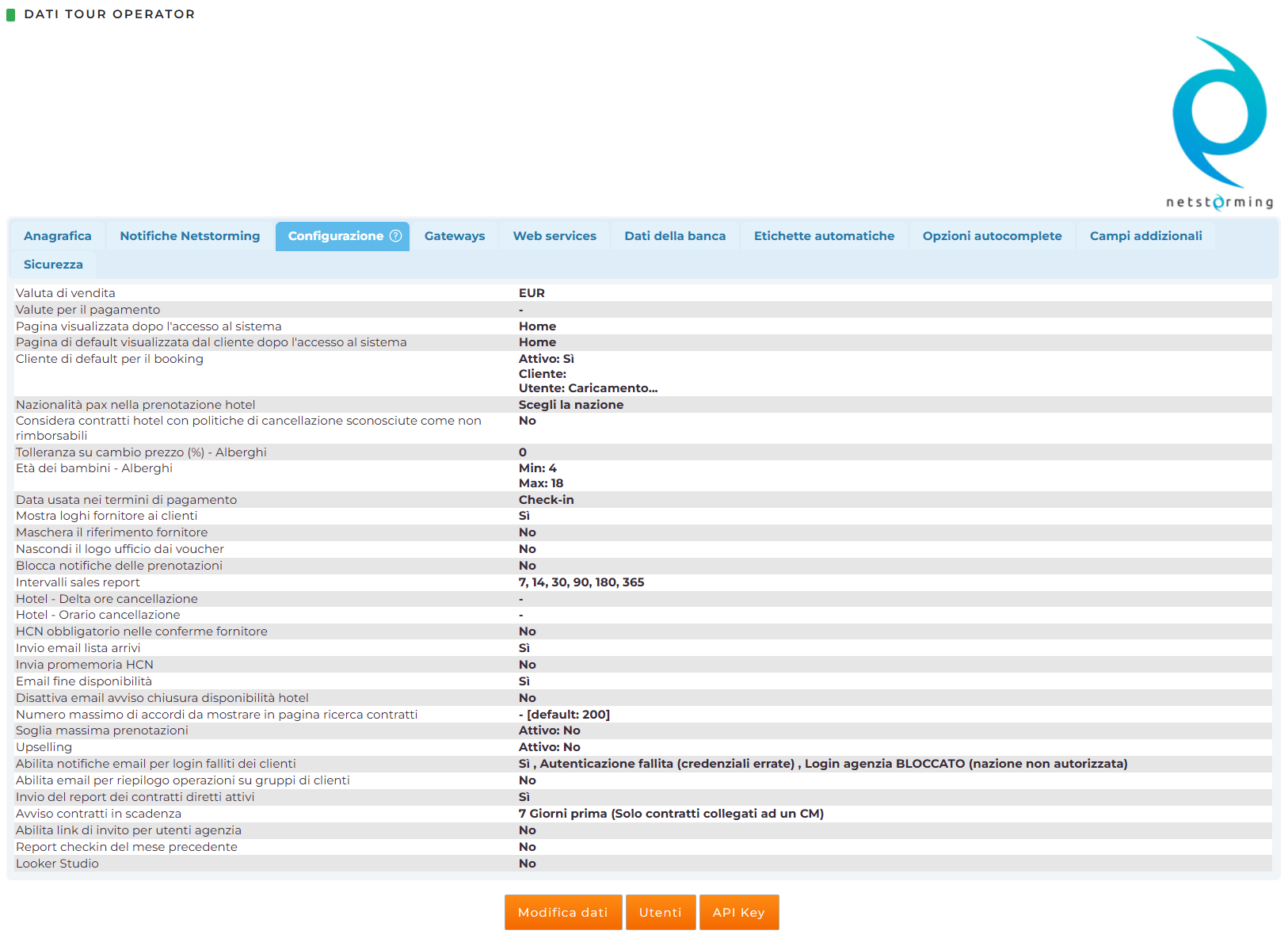The image size is (1288, 946).
Task: Switch to Notifiche Netstorming tab
Action: click(190, 236)
